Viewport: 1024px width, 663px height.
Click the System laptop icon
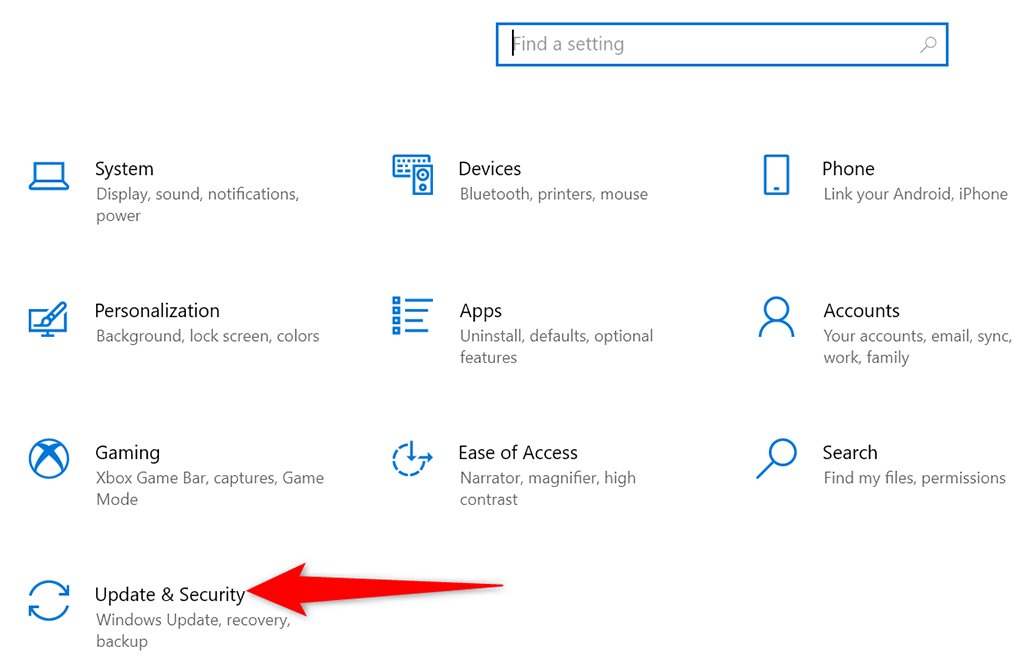49,177
